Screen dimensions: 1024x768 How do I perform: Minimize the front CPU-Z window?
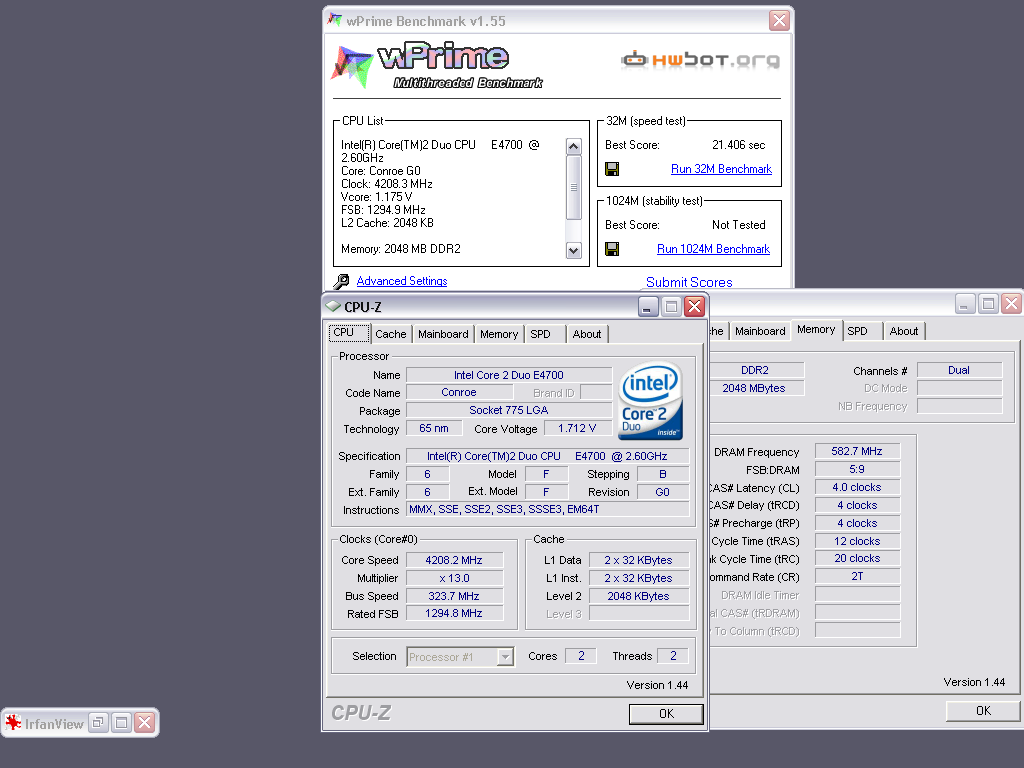pyautogui.click(x=647, y=306)
